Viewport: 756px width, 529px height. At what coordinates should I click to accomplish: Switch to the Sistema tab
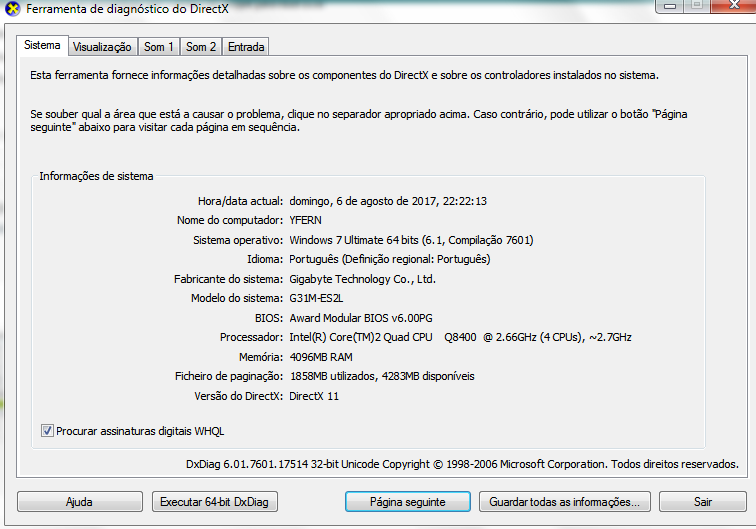point(42,45)
